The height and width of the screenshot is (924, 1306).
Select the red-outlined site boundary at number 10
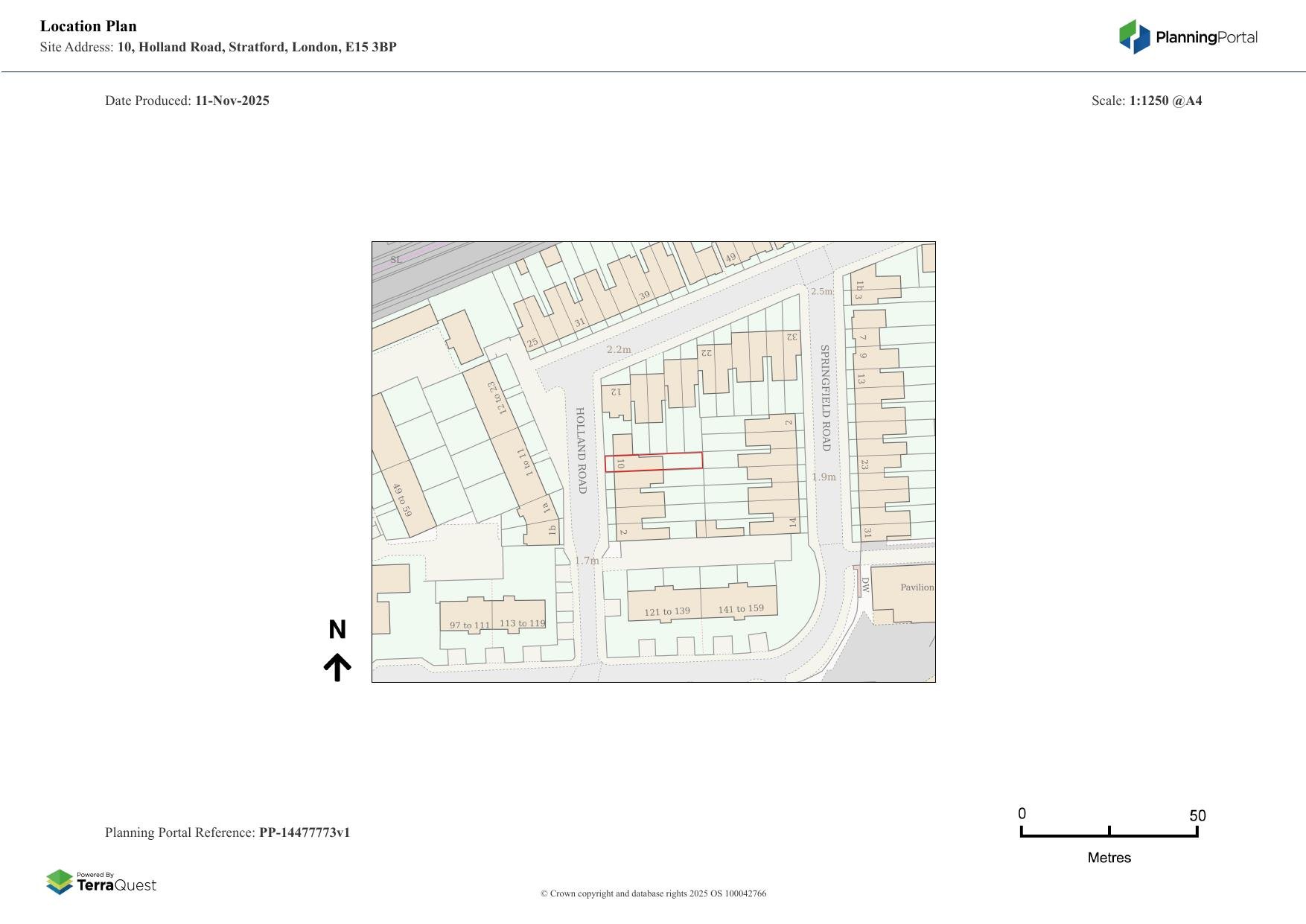pos(653,462)
